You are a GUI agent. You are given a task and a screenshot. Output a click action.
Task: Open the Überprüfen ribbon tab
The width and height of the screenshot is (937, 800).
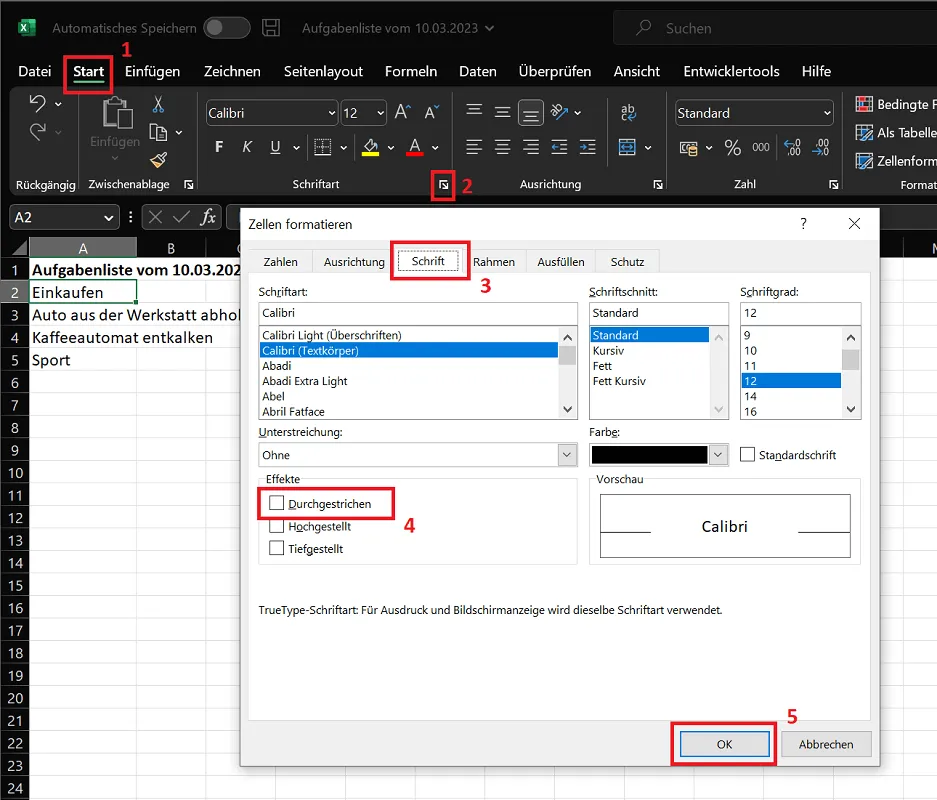(x=555, y=71)
